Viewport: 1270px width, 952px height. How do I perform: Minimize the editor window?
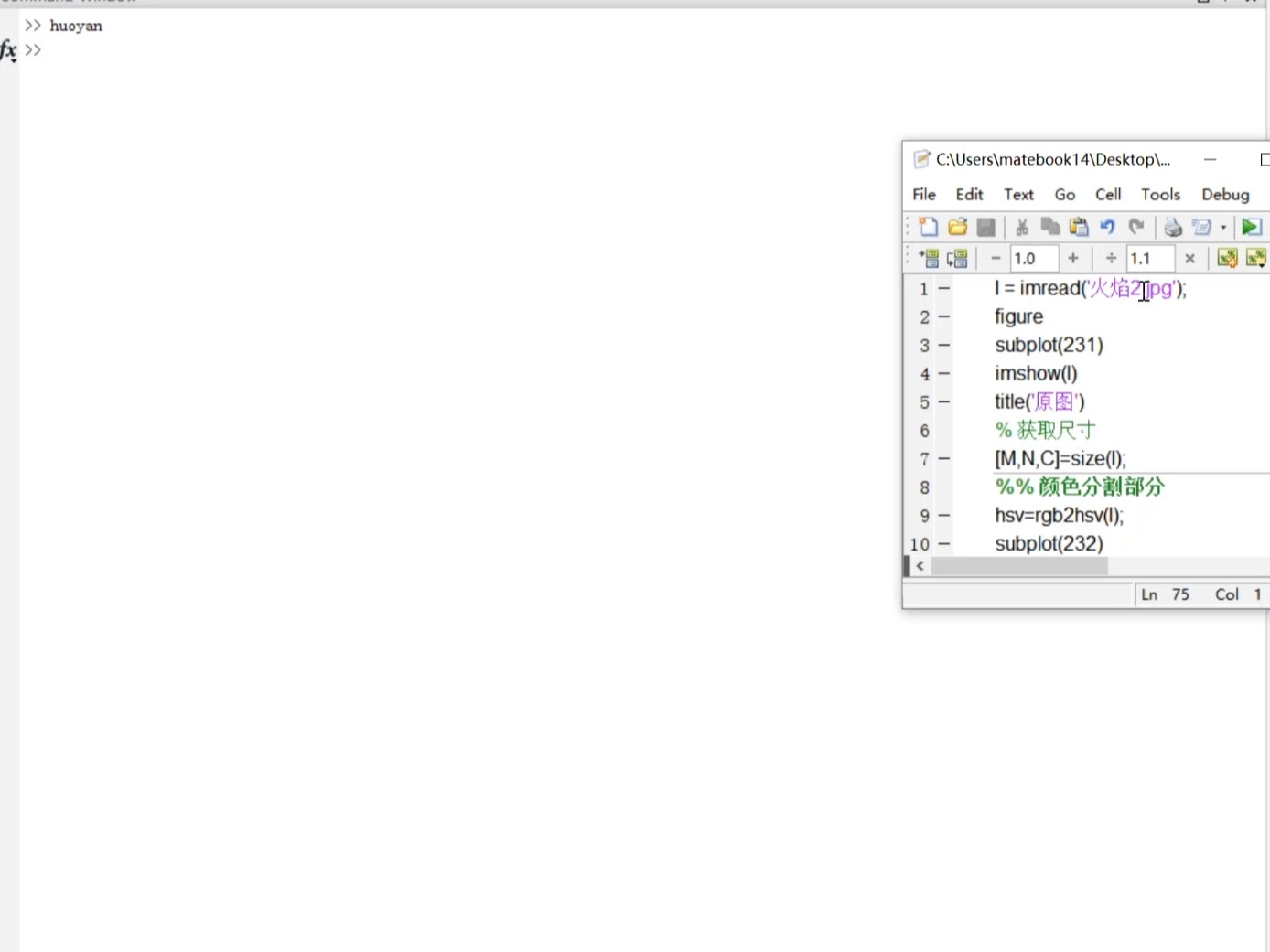(1210, 159)
